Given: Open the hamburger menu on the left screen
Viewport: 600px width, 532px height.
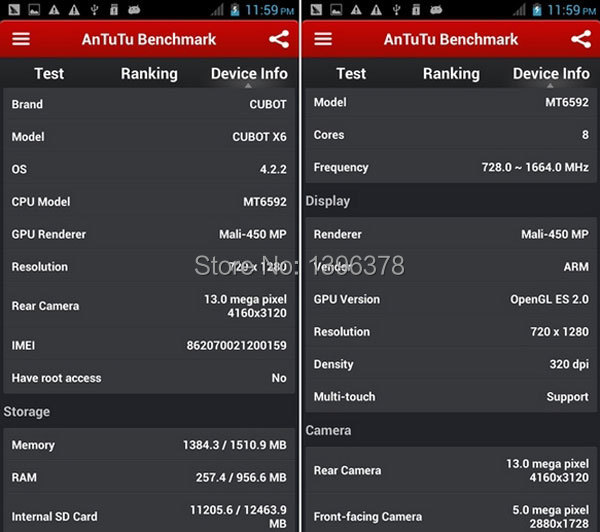Looking at the screenshot, I should point(21,40).
